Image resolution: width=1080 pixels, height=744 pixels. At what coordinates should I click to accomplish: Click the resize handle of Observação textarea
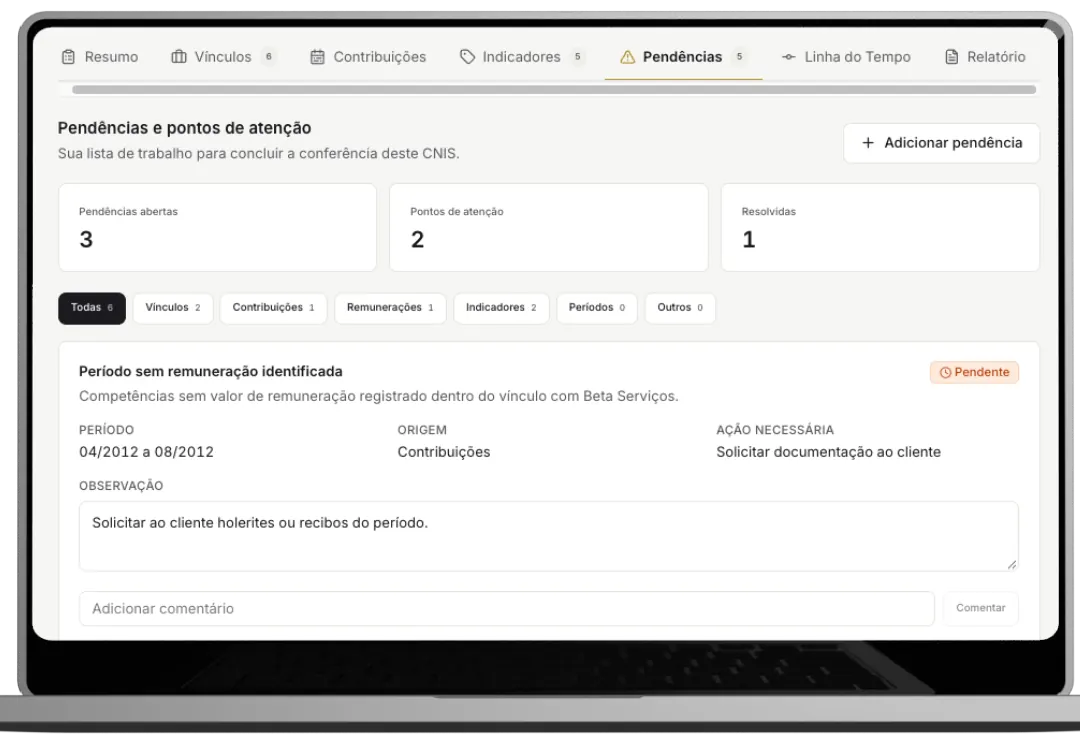click(1011, 564)
